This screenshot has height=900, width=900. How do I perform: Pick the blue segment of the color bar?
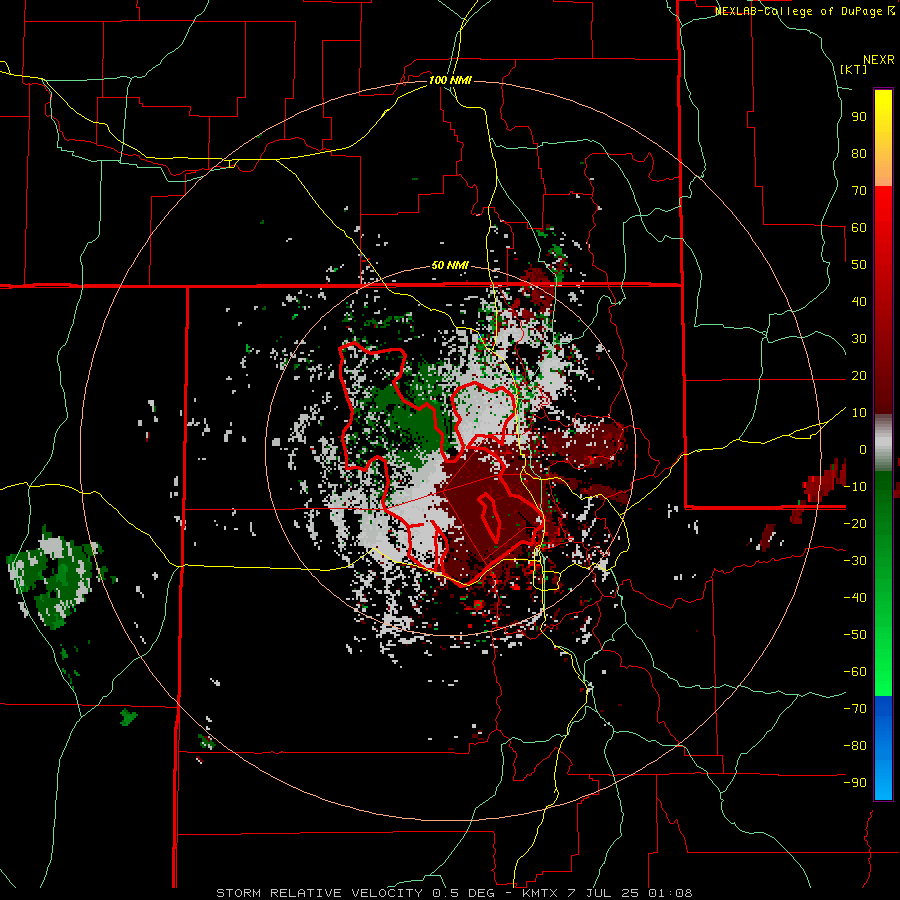pyautogui.click(x=883, y=748)
